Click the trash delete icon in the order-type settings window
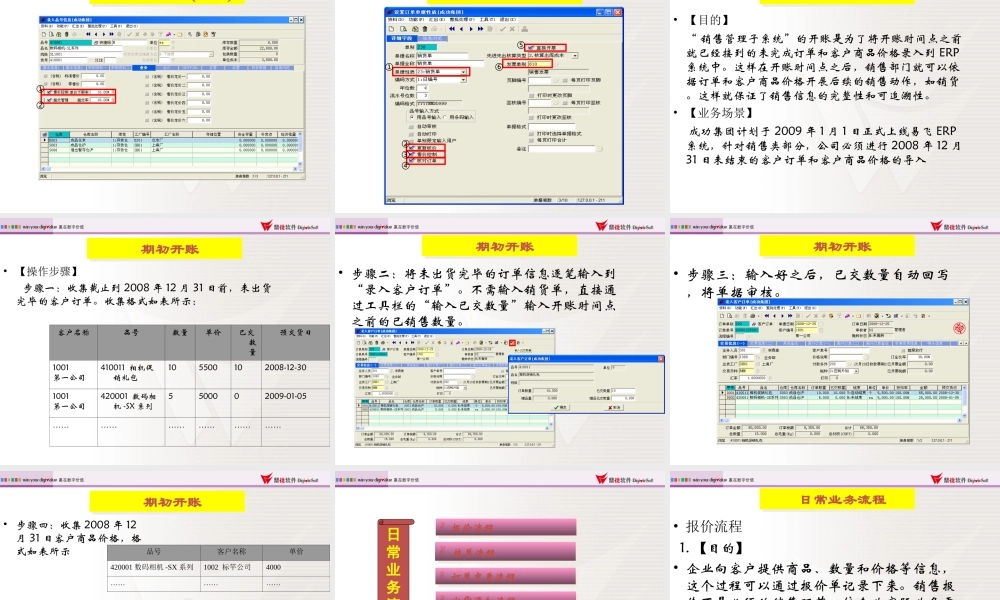Image resolution: width=1000 pixels, height=600 pixels. coord(425,29)
